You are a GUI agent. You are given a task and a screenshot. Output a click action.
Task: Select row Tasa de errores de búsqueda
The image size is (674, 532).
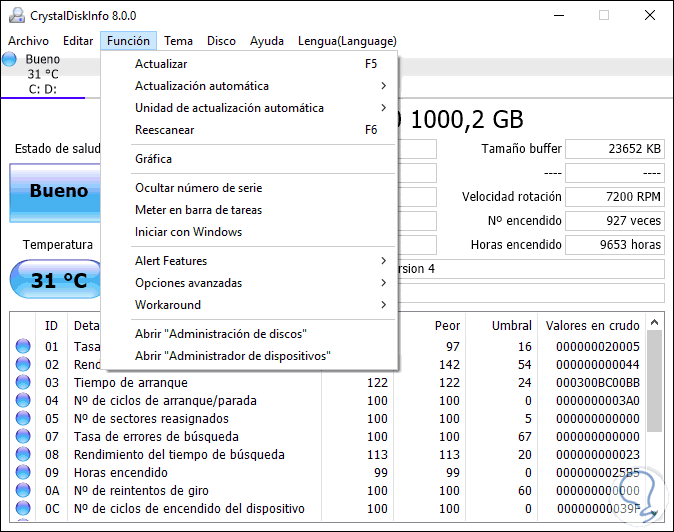pos(328,437)
